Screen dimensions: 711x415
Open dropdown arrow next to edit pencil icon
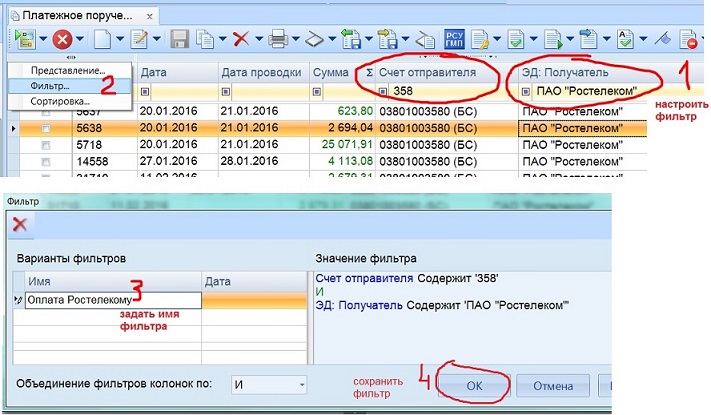point(156,39)
